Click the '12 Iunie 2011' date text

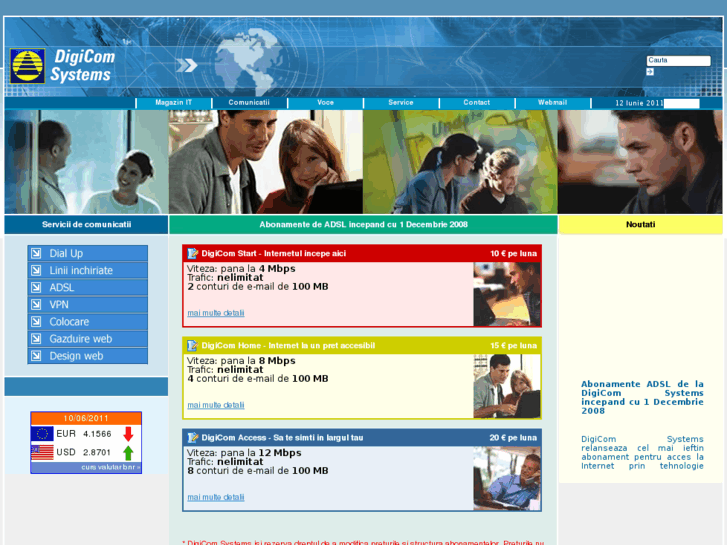click(639, 103)
